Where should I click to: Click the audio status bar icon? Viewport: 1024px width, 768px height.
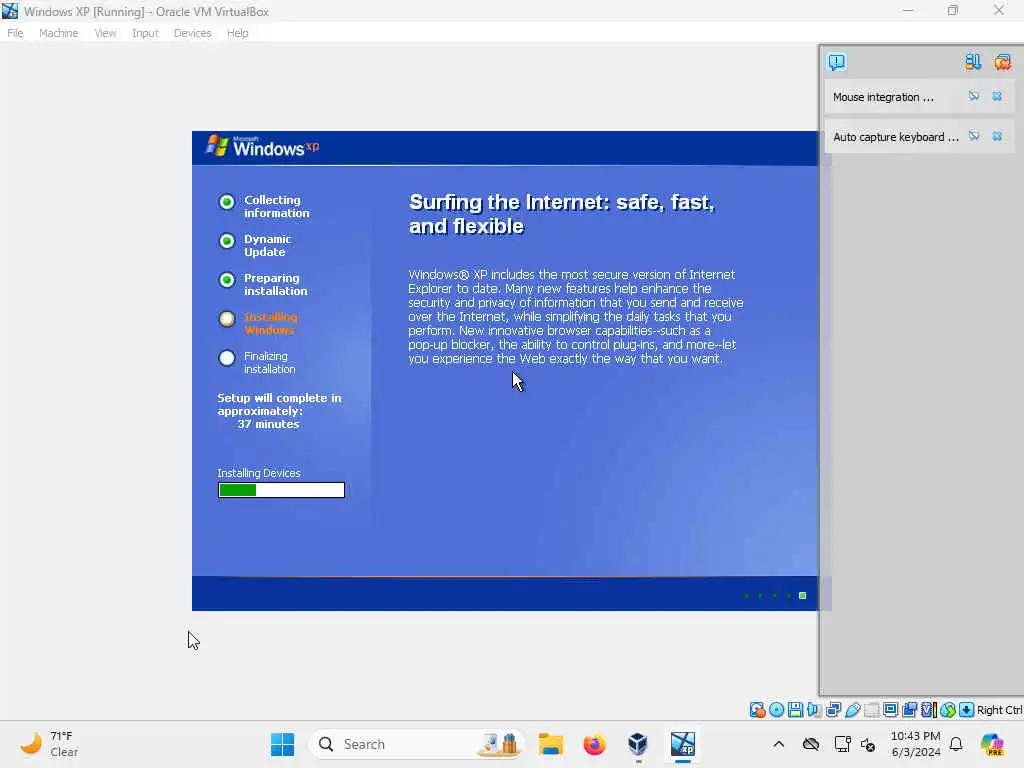coord(814,710)
